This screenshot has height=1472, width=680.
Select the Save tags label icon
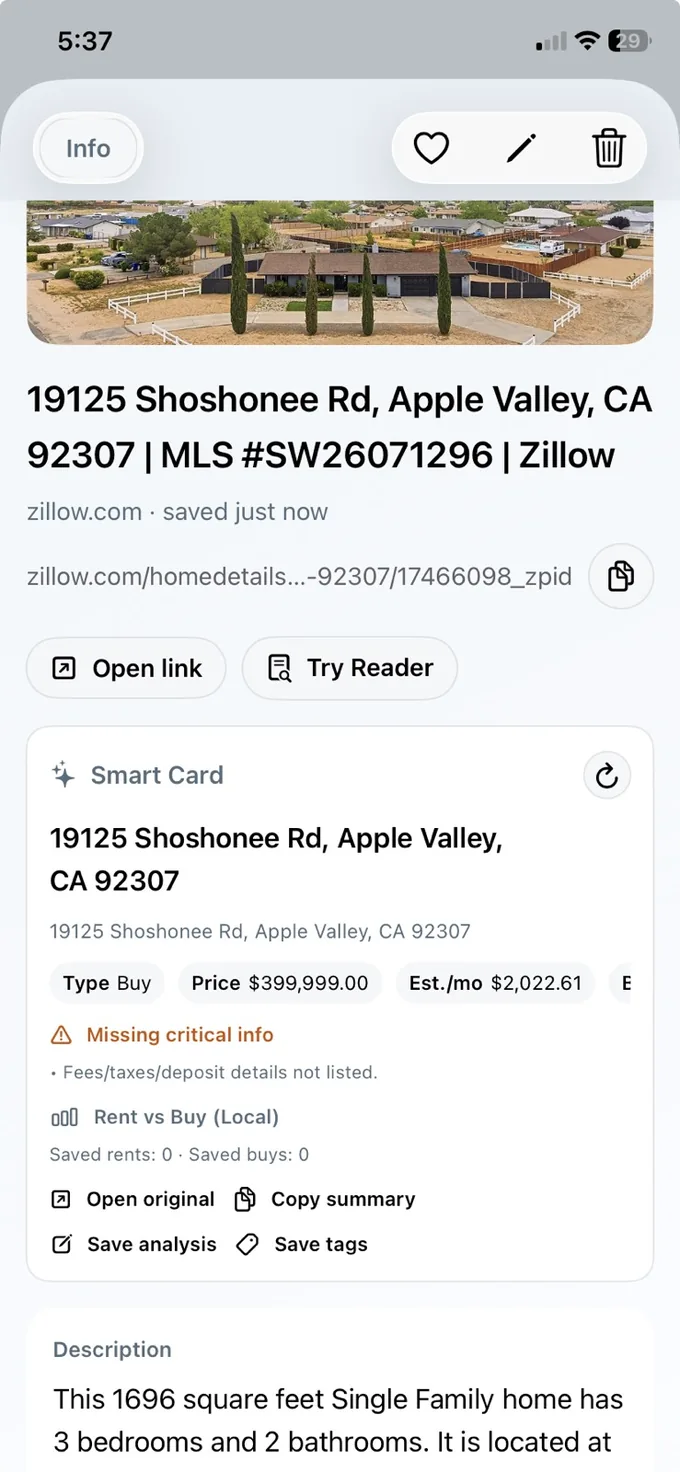247,1244
